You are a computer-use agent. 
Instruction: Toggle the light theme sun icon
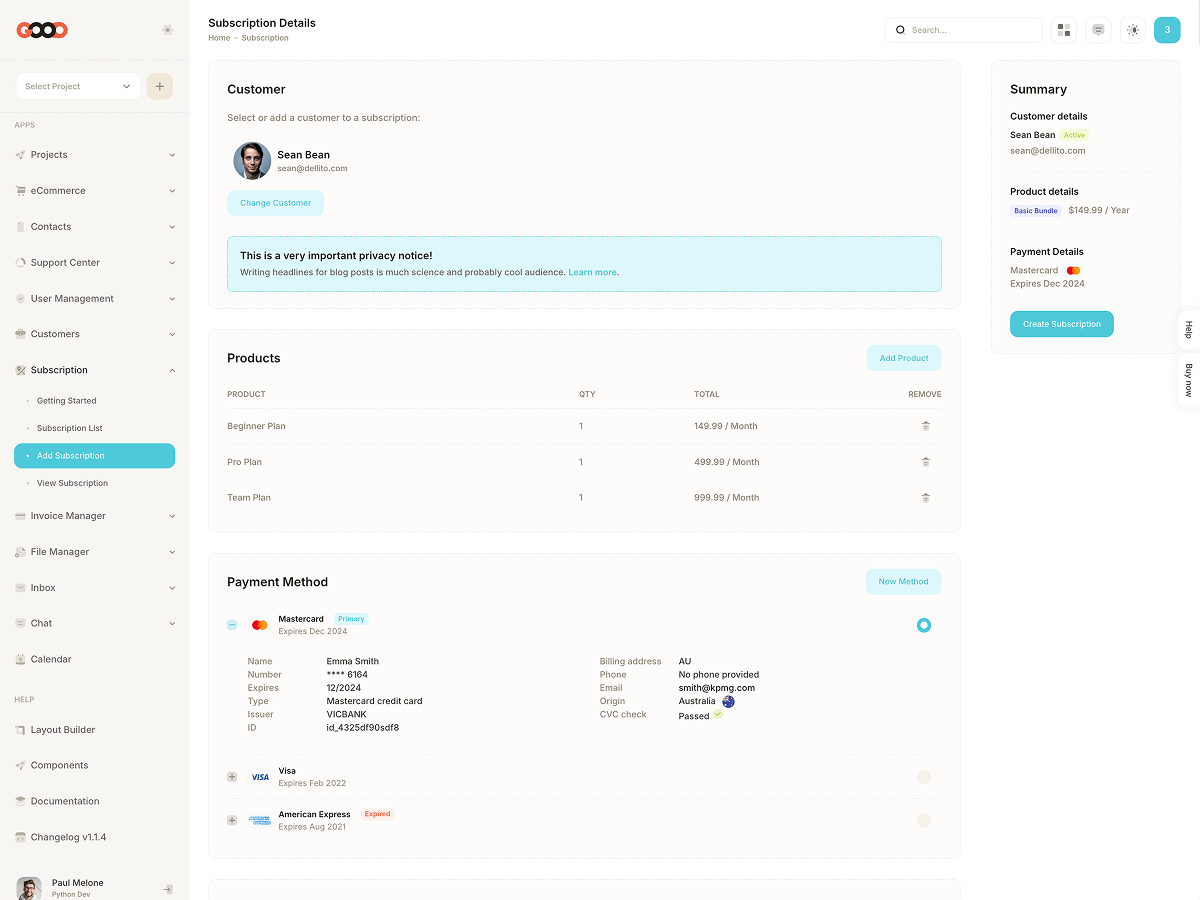click(1132, 30)
